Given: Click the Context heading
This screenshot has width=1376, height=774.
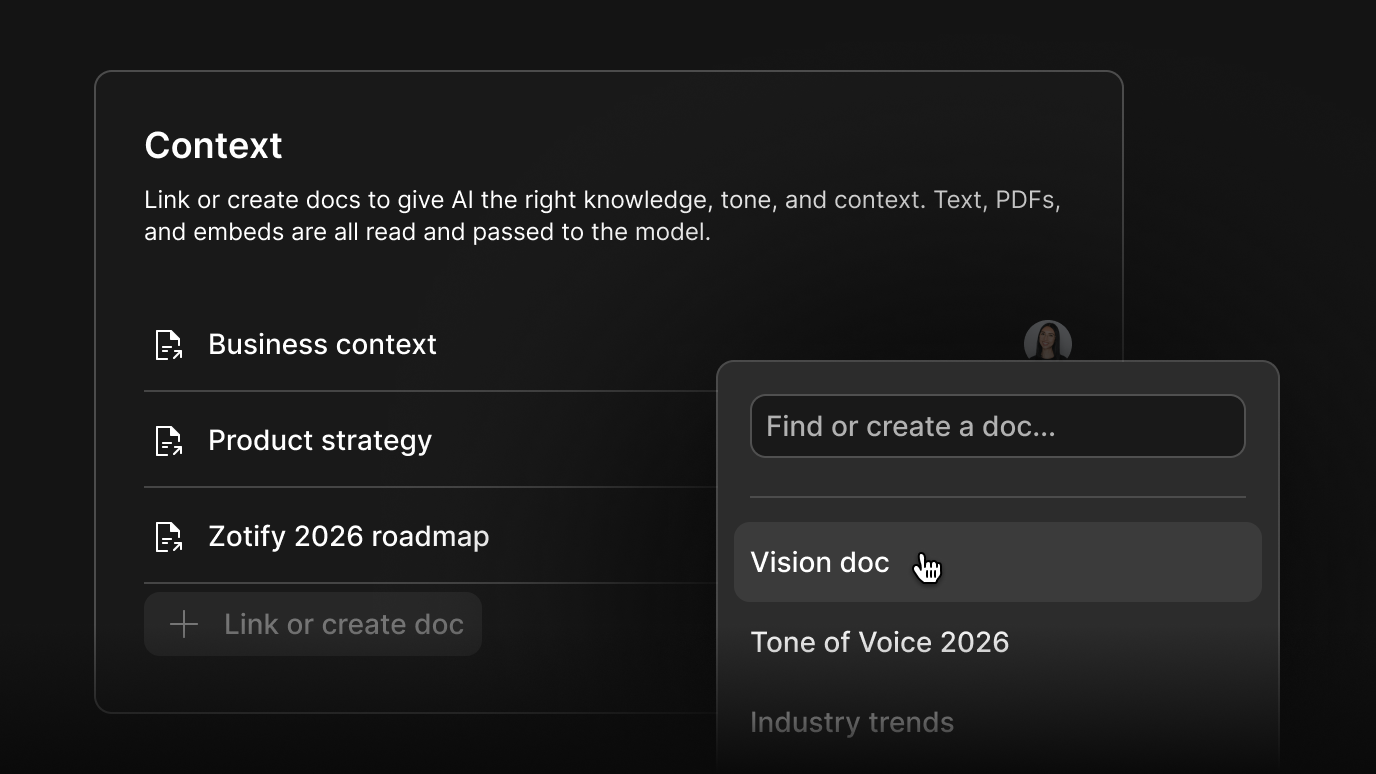Looking at the screenshot, I should (213, 146).
